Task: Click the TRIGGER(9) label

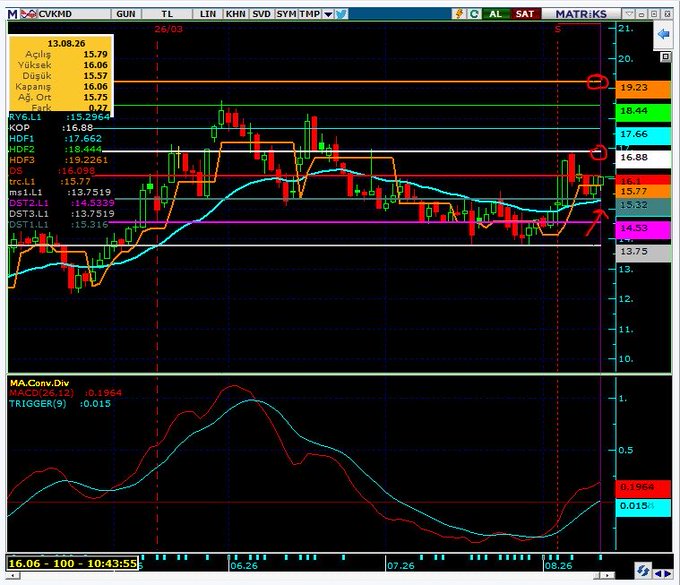Action: pyautogui.click(x=37, y=404)
